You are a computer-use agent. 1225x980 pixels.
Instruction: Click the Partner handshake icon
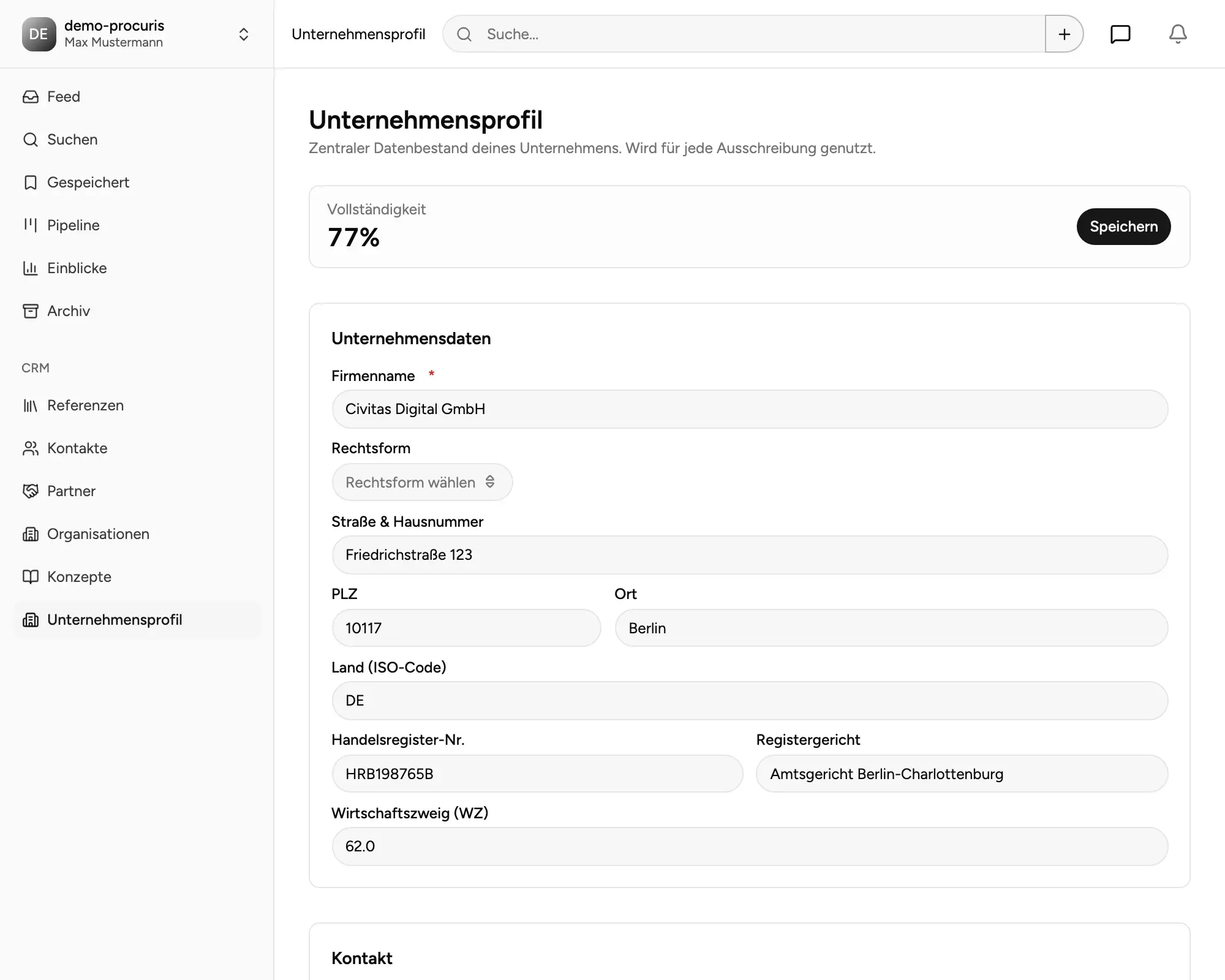(30, 491)
